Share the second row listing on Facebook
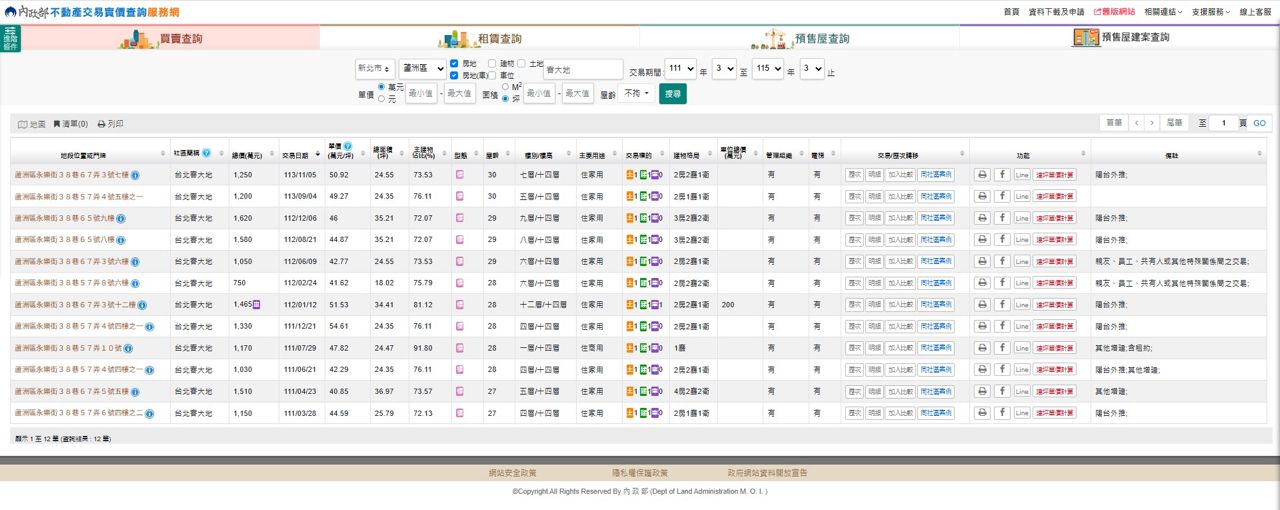 pos(1002,197)
